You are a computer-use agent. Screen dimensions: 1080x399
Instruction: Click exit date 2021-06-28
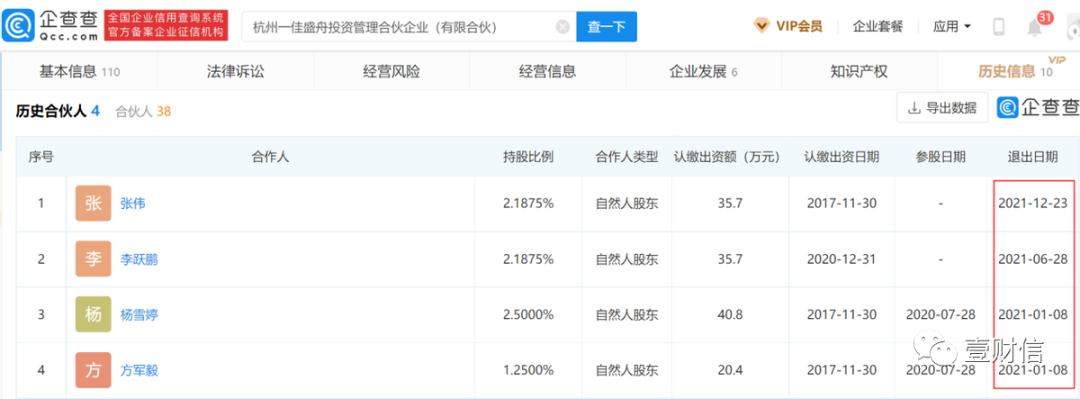click(x=1032, y=259)
